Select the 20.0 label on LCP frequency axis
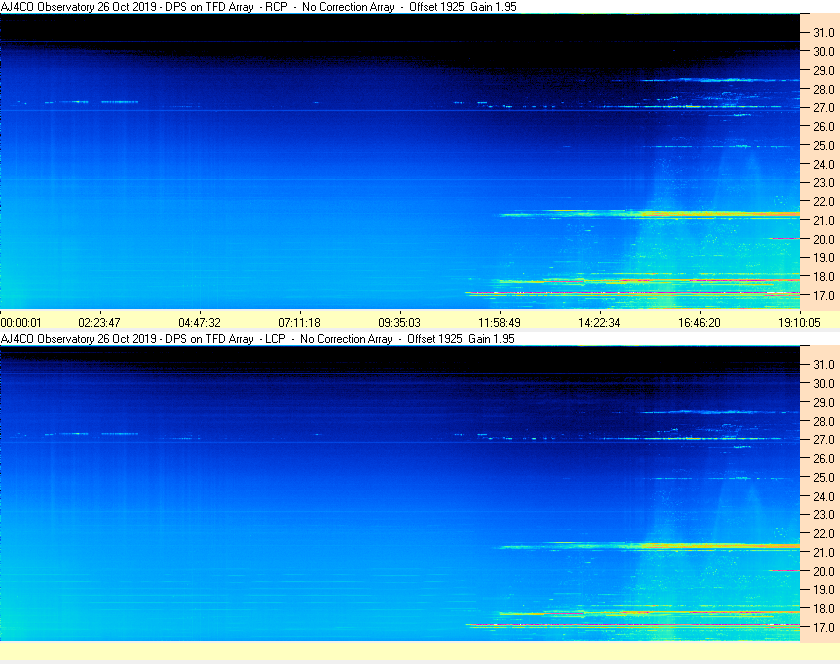 pos(824,571)
